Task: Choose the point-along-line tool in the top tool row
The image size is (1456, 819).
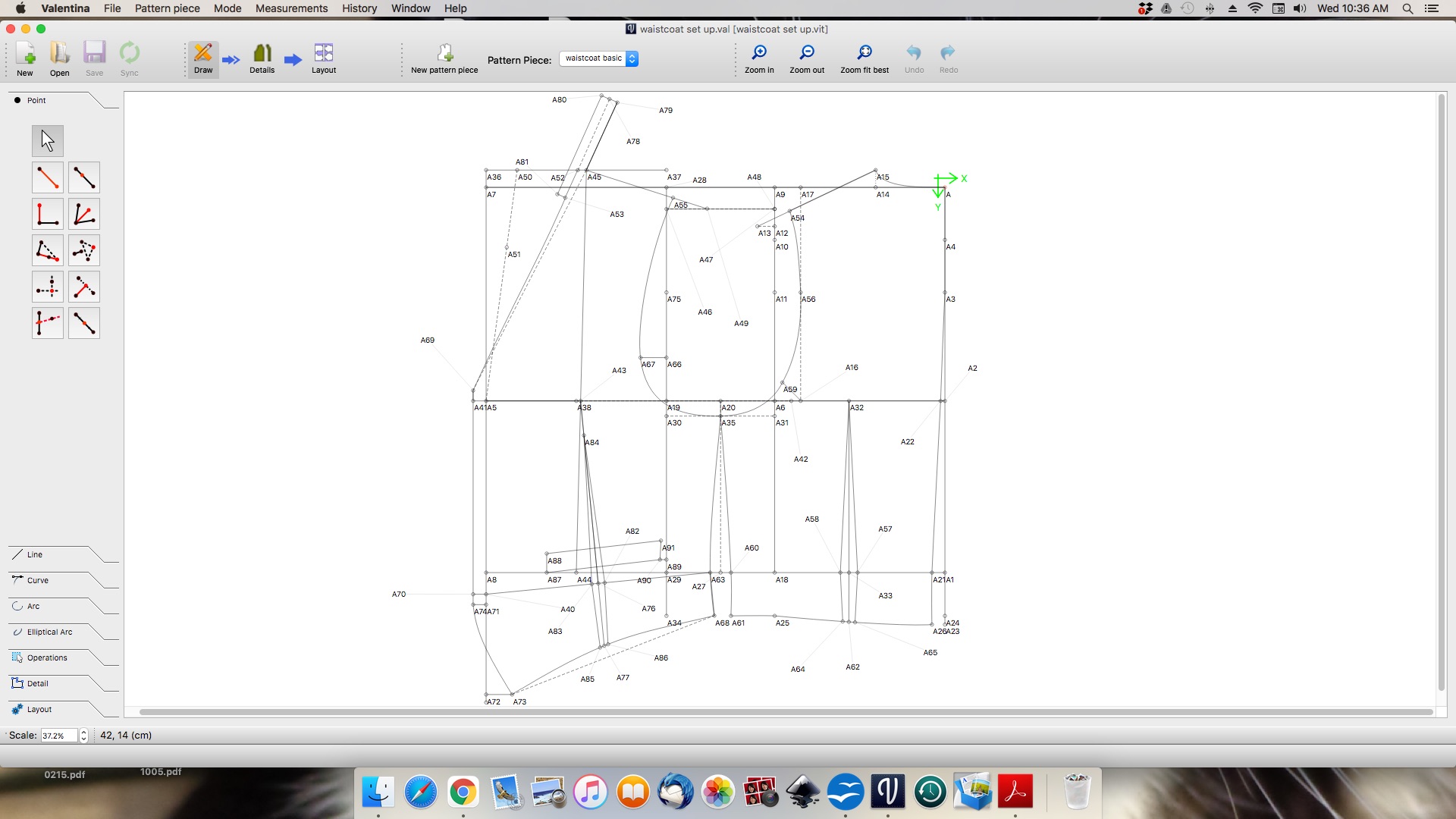Action: click(x=84, y=177)
